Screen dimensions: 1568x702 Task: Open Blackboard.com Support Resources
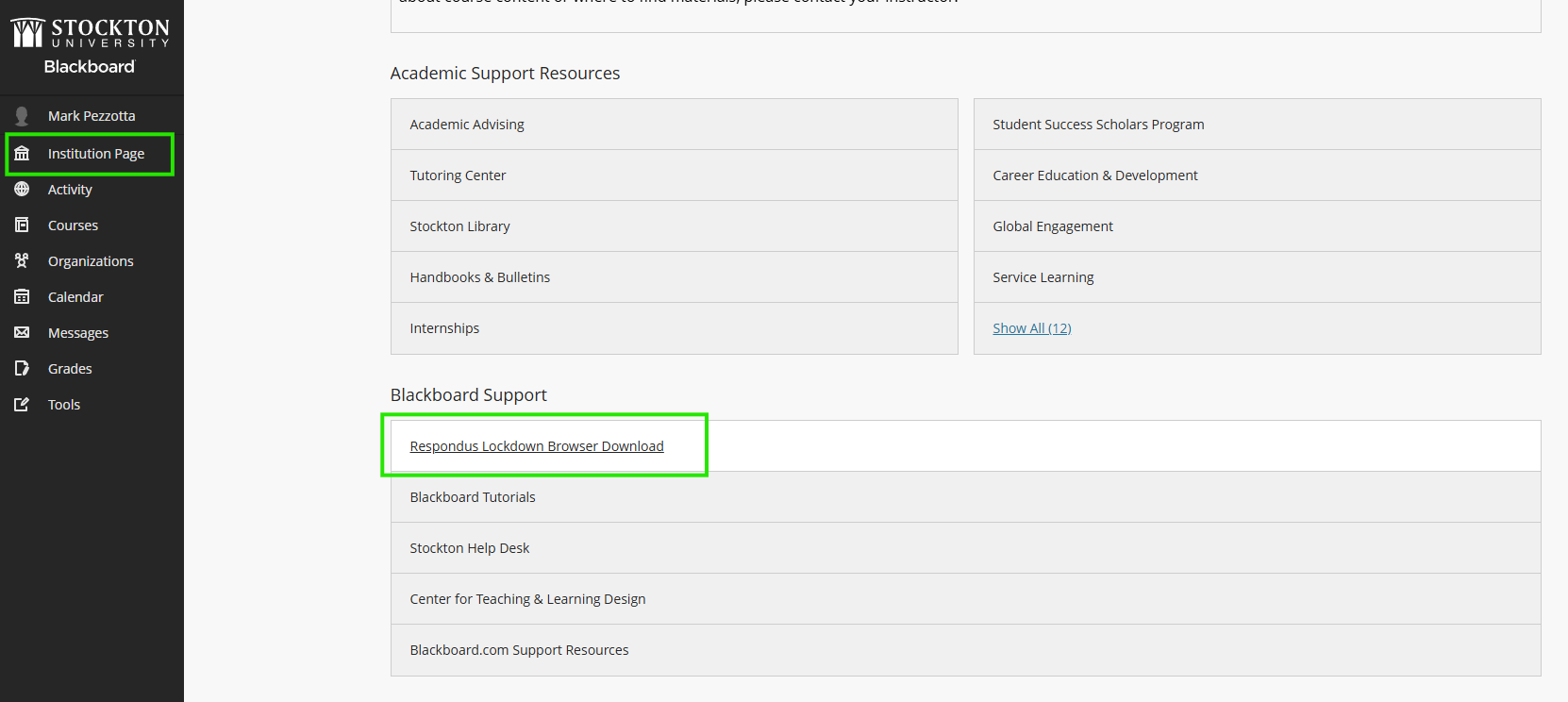(966, 650)
